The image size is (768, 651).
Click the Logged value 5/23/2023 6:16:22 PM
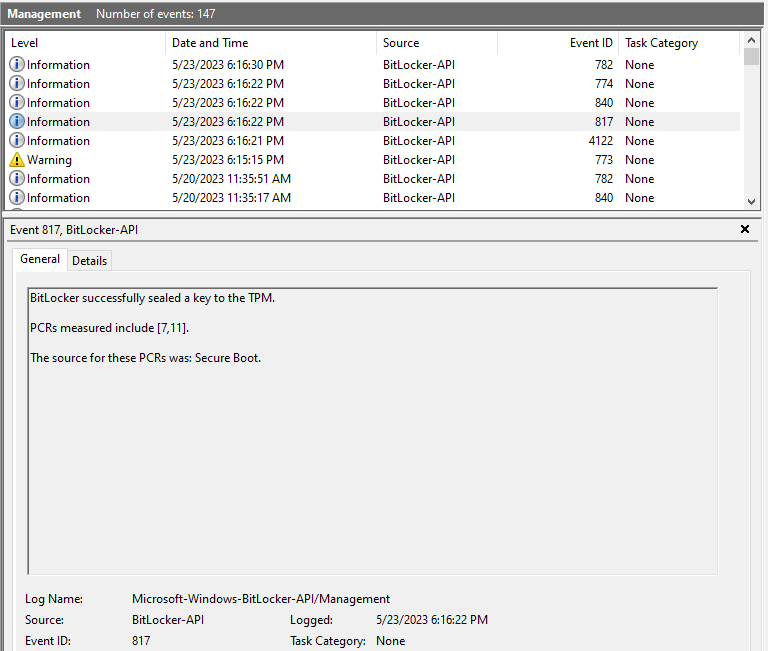pos(432,620)
